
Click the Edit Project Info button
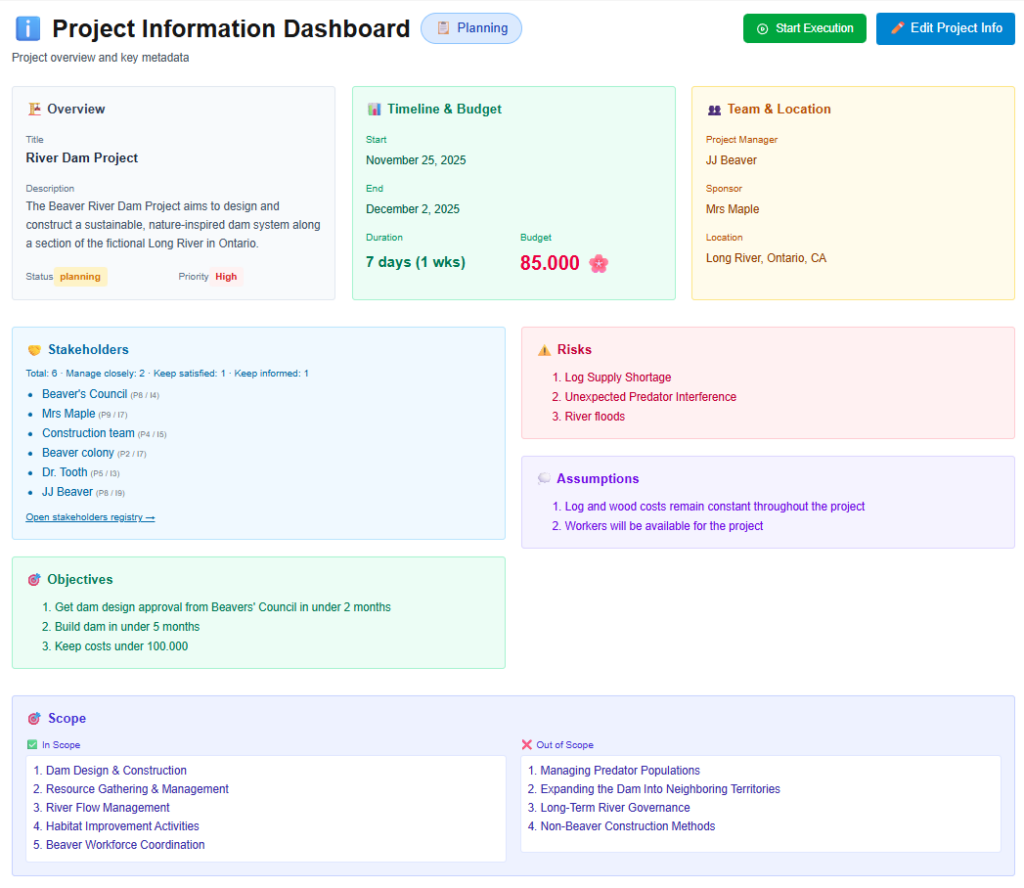tap(945, 28)
